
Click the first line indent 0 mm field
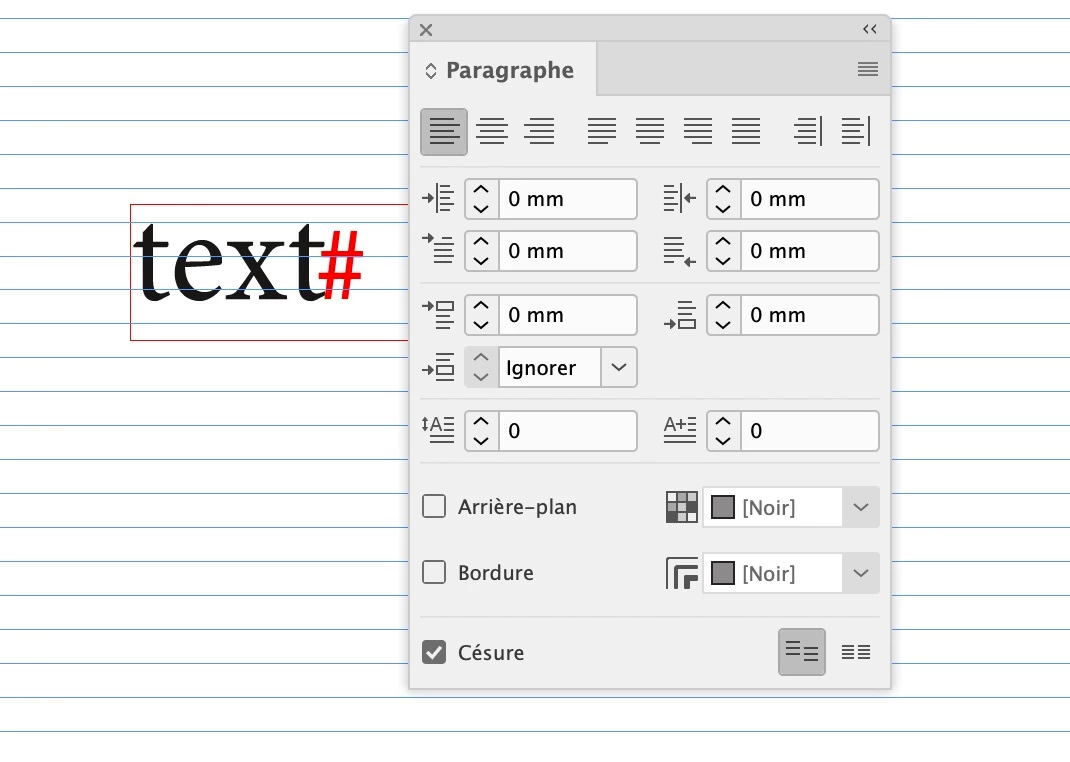(568, 251)
